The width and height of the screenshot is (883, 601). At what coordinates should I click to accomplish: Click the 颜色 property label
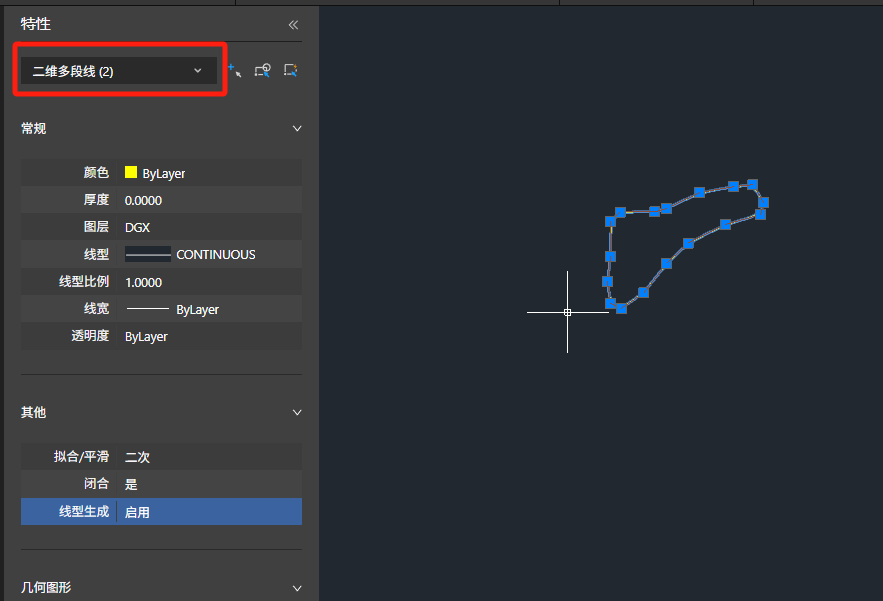pyautogui.click(x=96, y=173)
